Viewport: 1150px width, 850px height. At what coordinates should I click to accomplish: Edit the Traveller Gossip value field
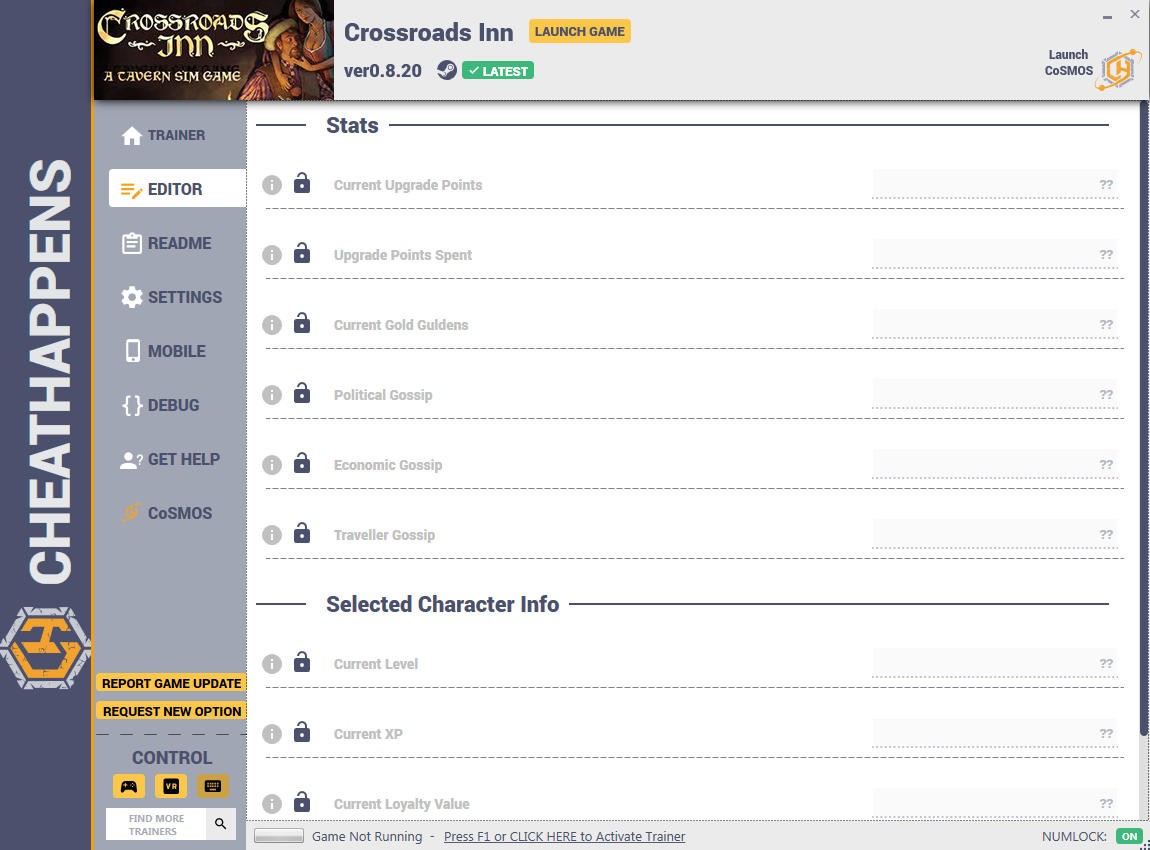pos(995,535)
